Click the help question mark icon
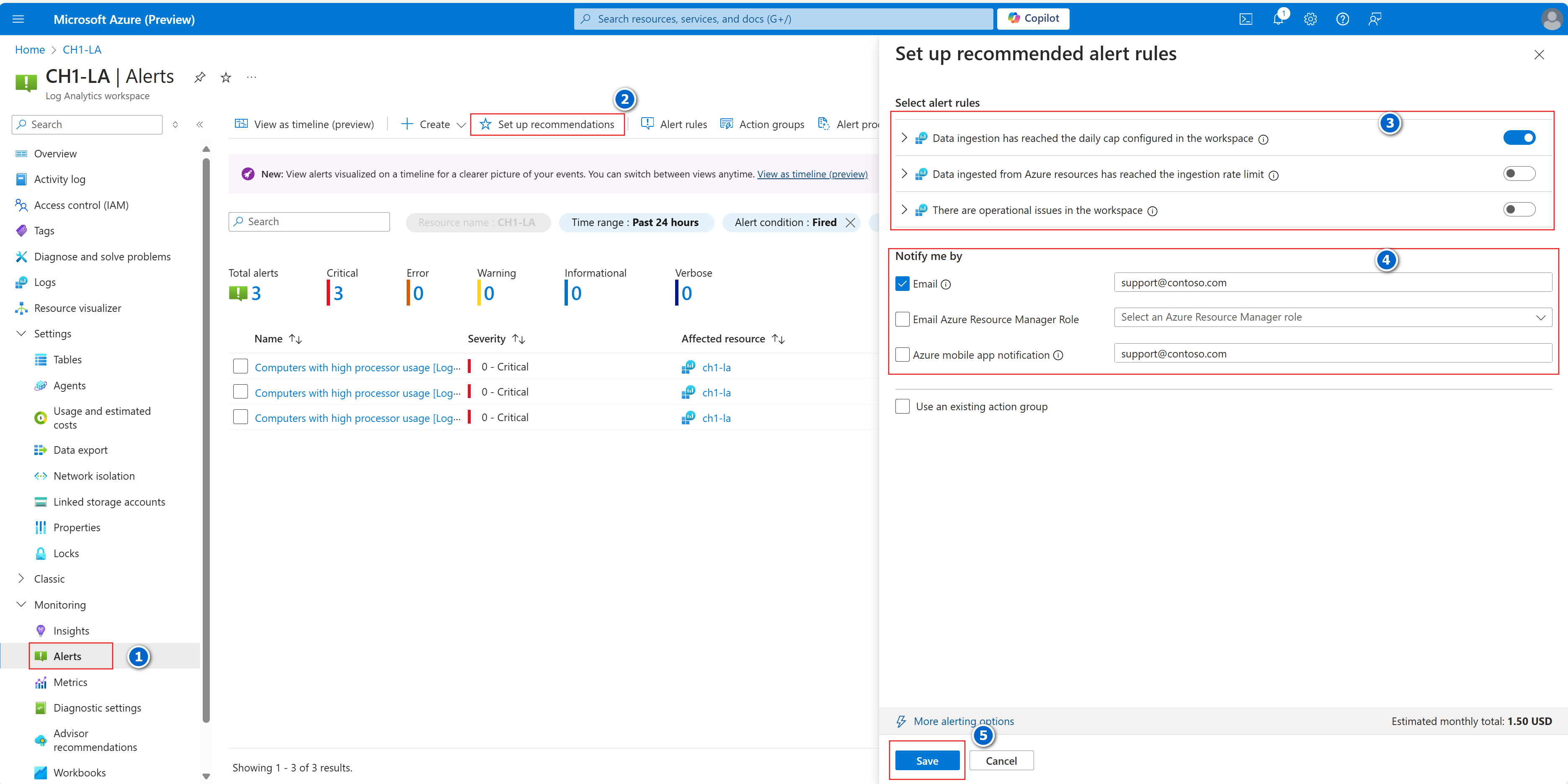Screen dimensions: 1568x784 tap(1342, 19)
